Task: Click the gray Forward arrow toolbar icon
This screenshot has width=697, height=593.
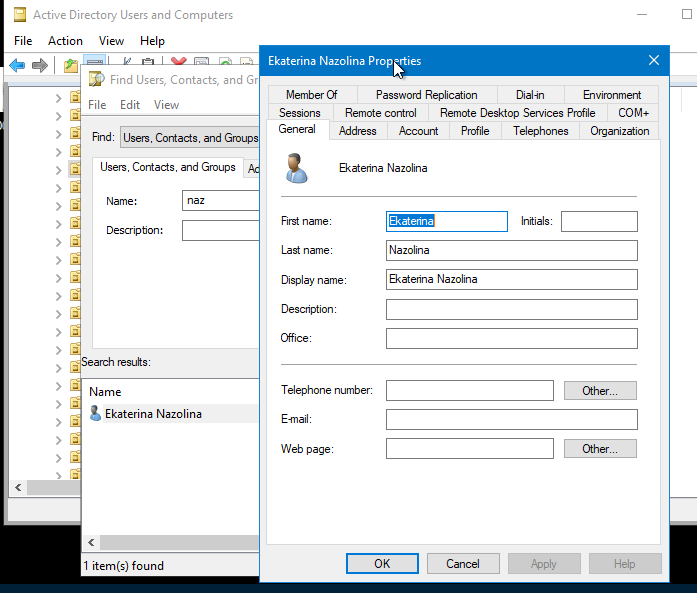Action: tap(40, 66)
